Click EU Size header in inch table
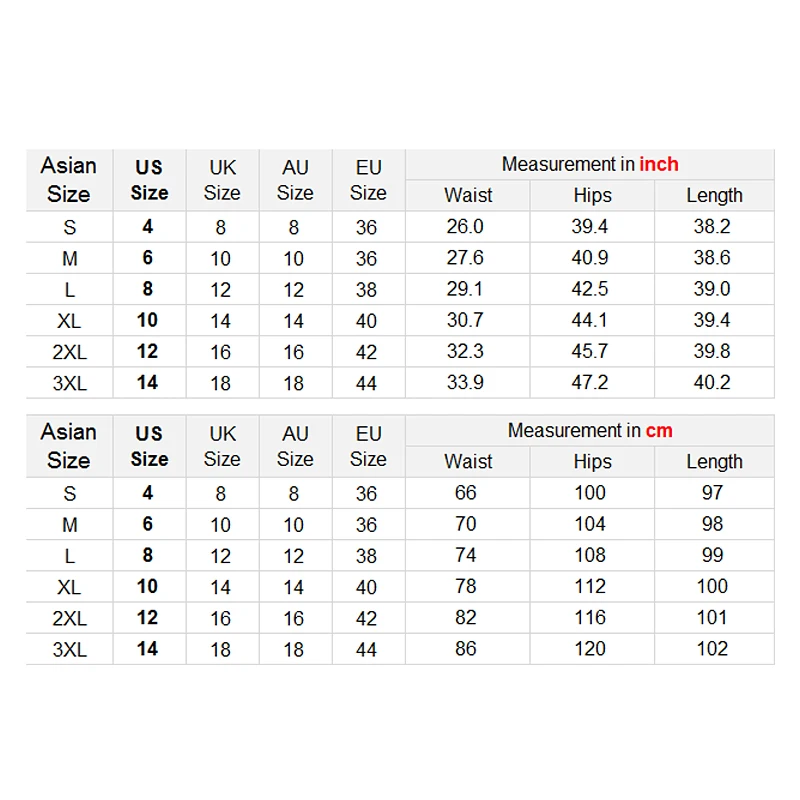The width and height of the screenshot is (800, 800). pos(368,180)
